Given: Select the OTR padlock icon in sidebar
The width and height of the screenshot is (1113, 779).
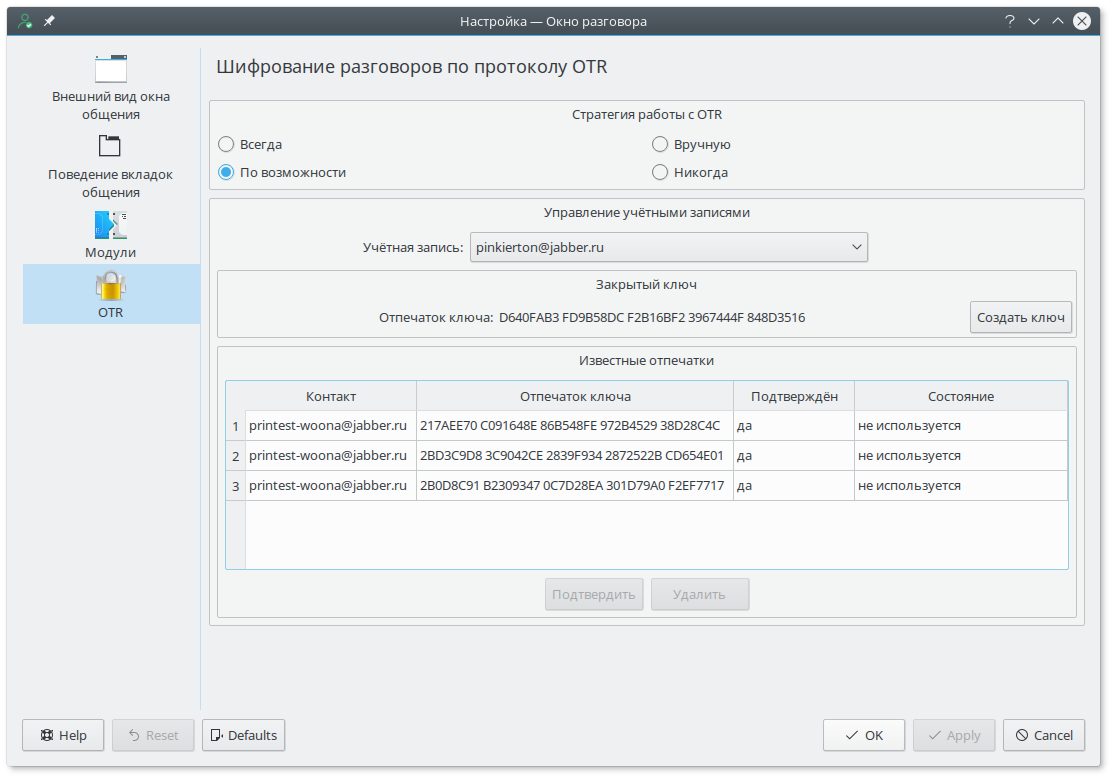Looking at the screenshot, I should [x=111, y=285].
